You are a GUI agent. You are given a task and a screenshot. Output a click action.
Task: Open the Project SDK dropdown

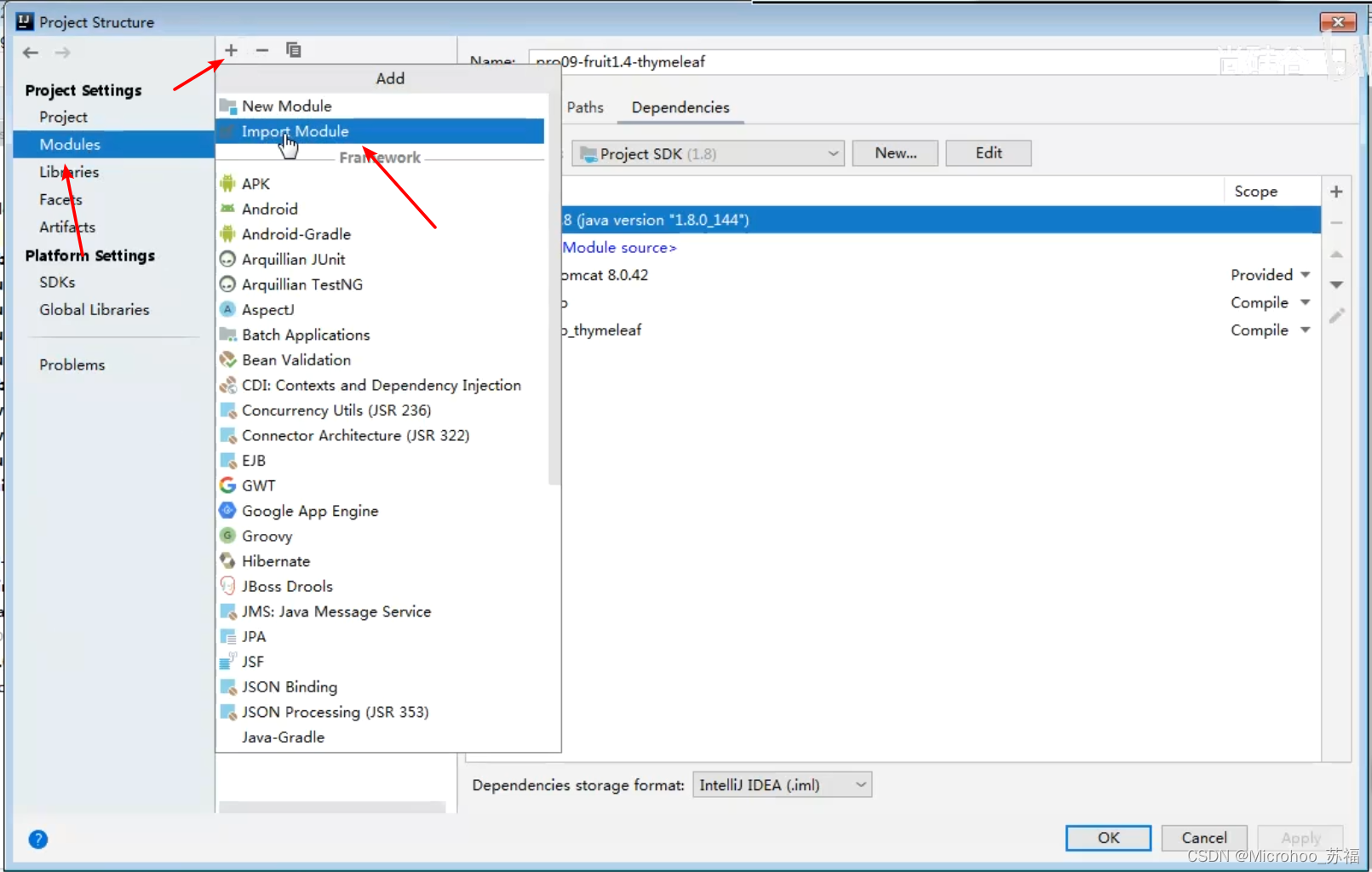click(708, 154)
